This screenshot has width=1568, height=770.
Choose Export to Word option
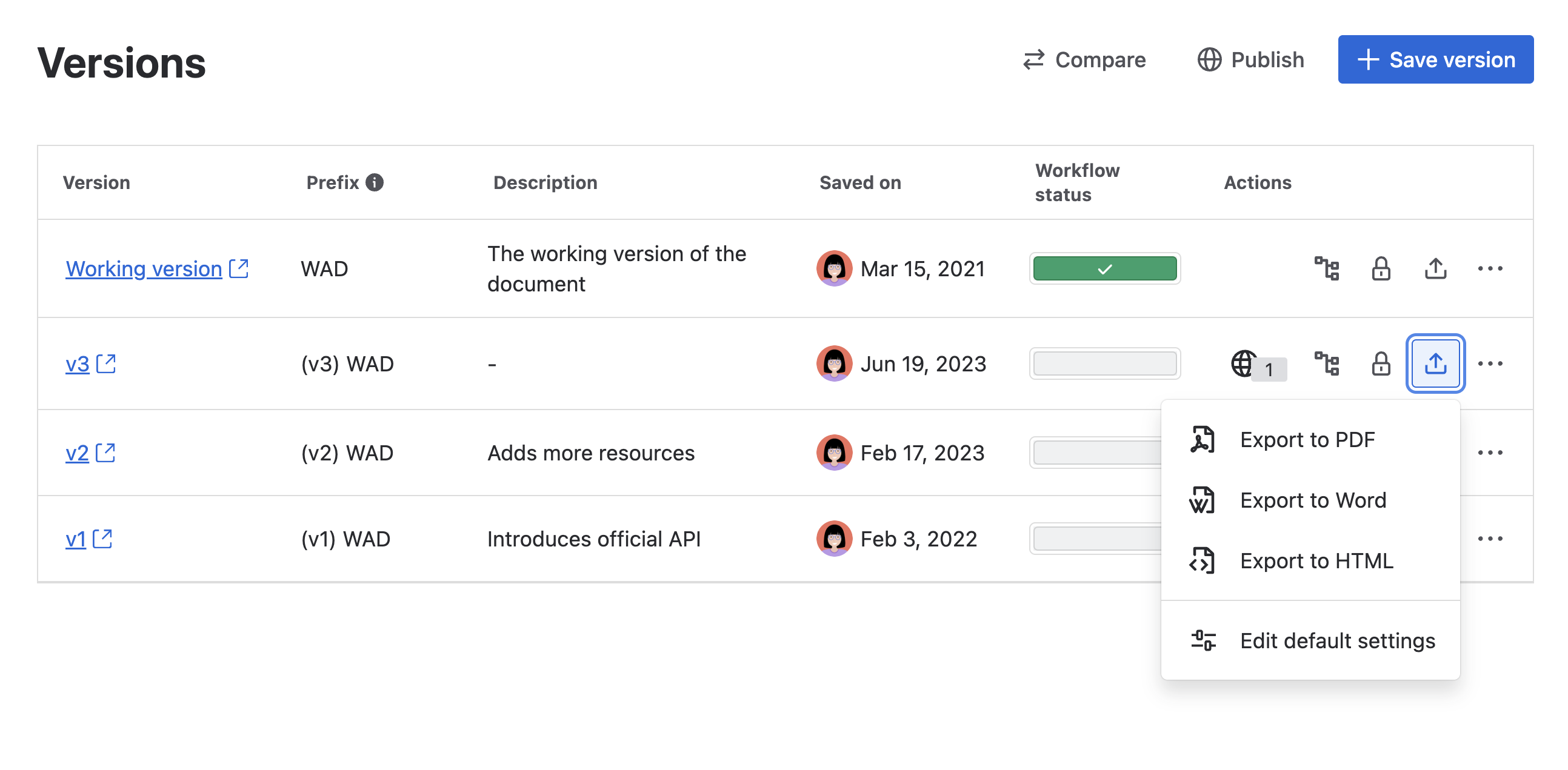tap(1312, 500)
